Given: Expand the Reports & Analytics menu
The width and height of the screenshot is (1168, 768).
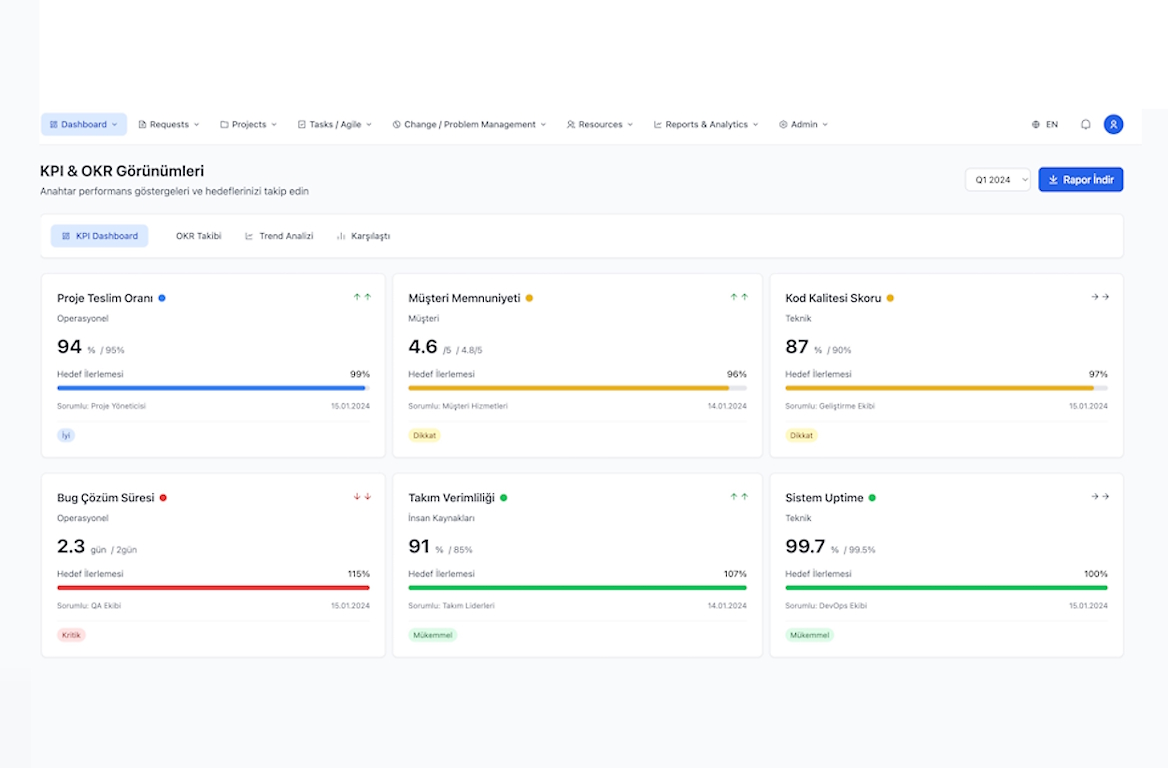Looking at the screenshot, I should [x=706, y=125].
